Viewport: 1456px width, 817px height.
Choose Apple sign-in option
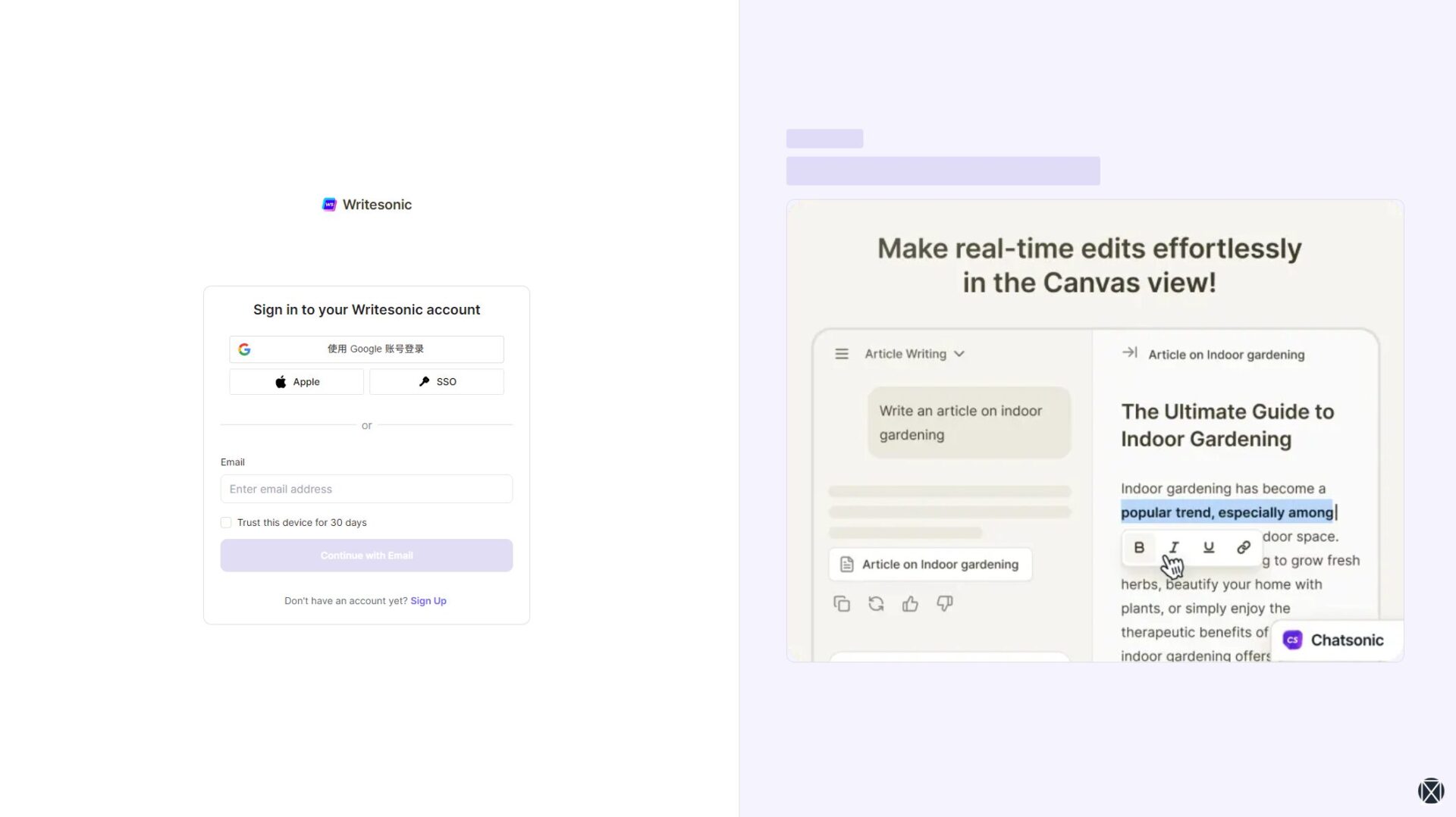click(297, 382)
